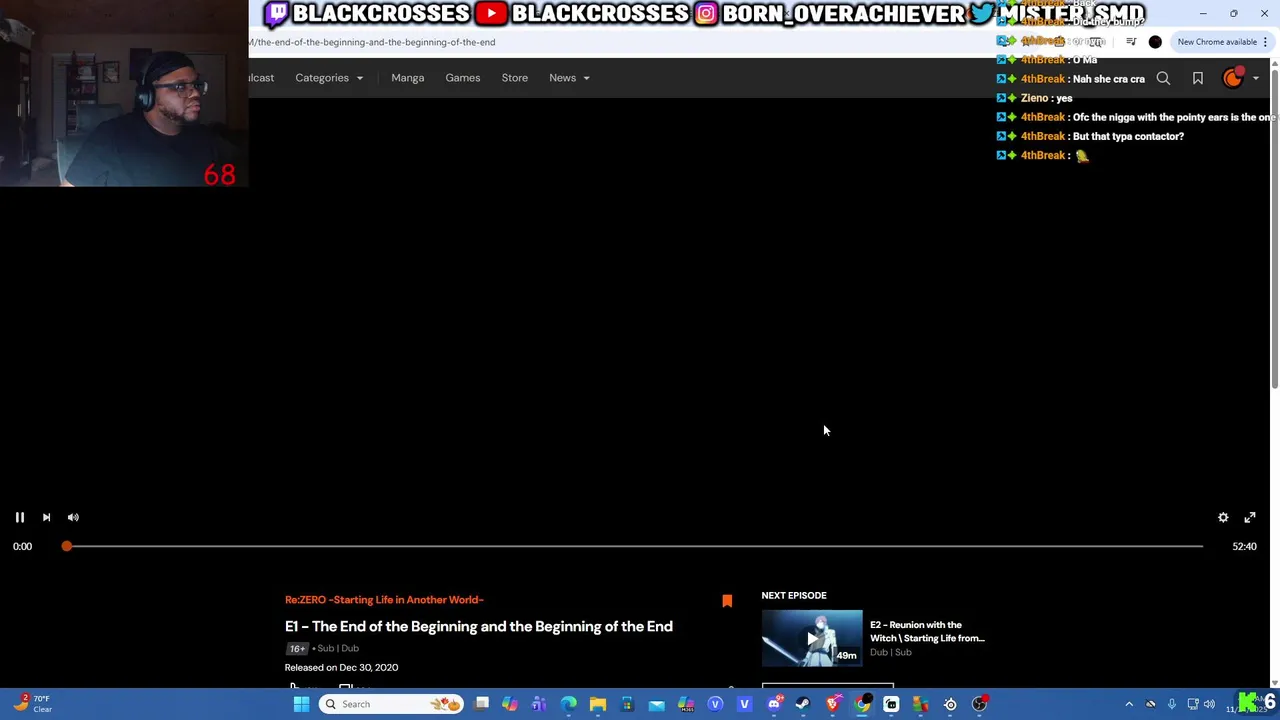The image size is (1280, 720).
Task: Click the browser address bar URL
Action: 372,42
